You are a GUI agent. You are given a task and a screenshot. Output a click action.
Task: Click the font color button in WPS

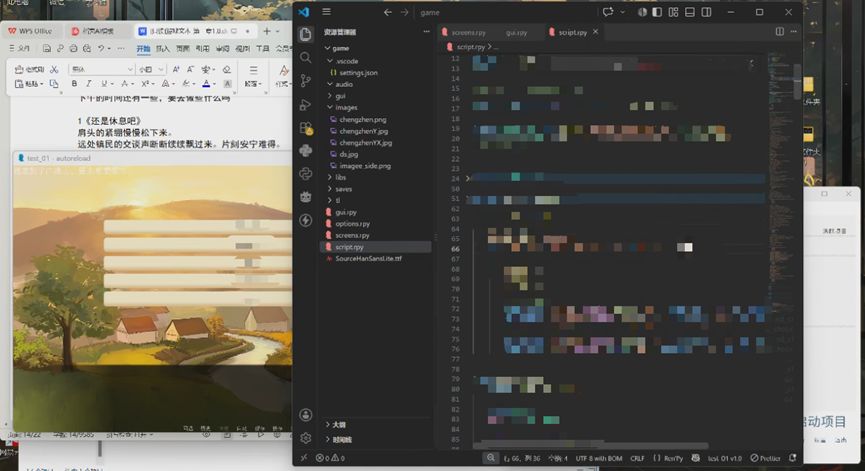coord(206,84)
